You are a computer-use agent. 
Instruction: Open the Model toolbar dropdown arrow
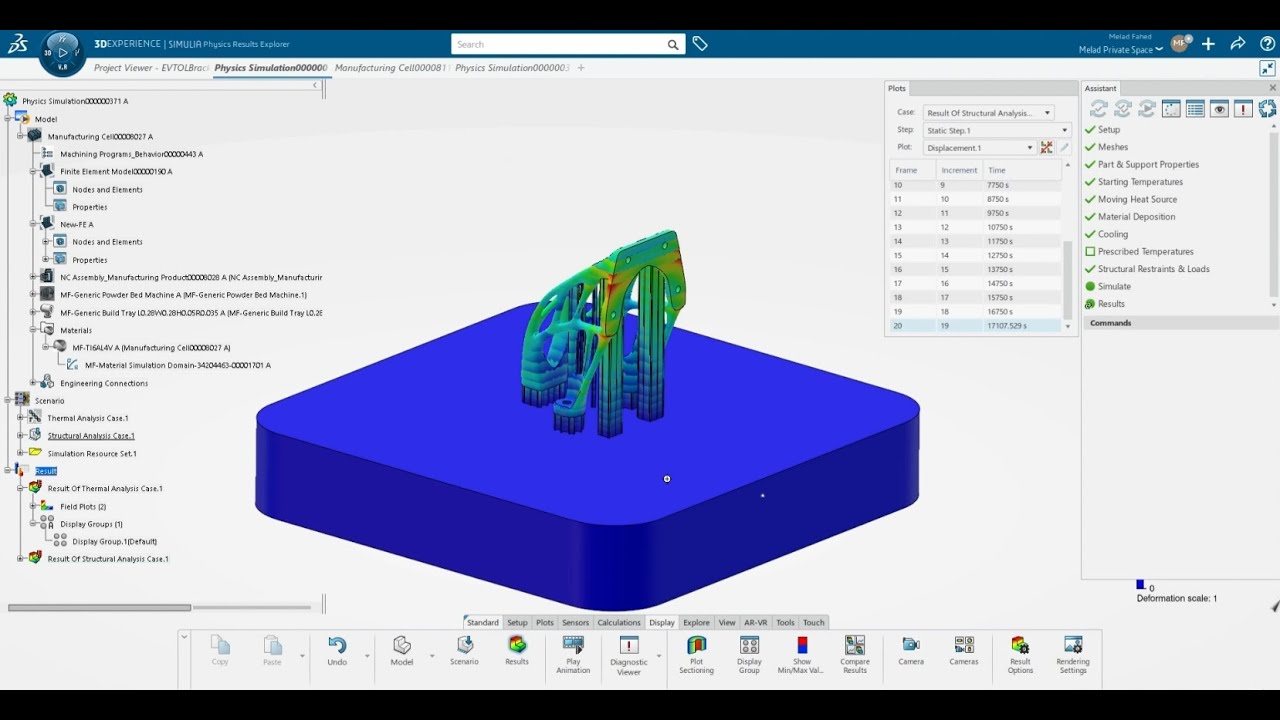click(x=432, y=656)
